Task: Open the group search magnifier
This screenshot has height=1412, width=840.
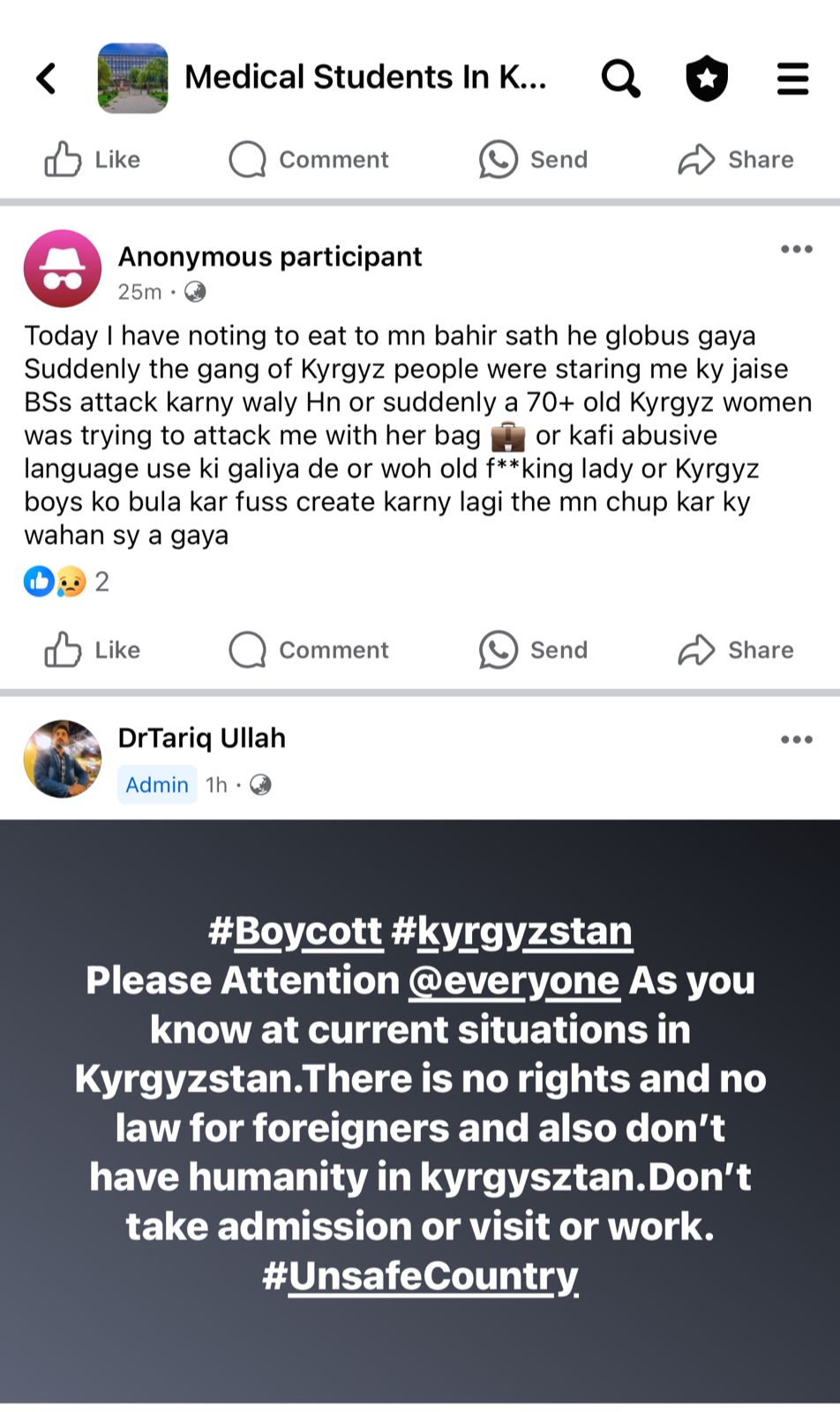Action: coord(620,79)
